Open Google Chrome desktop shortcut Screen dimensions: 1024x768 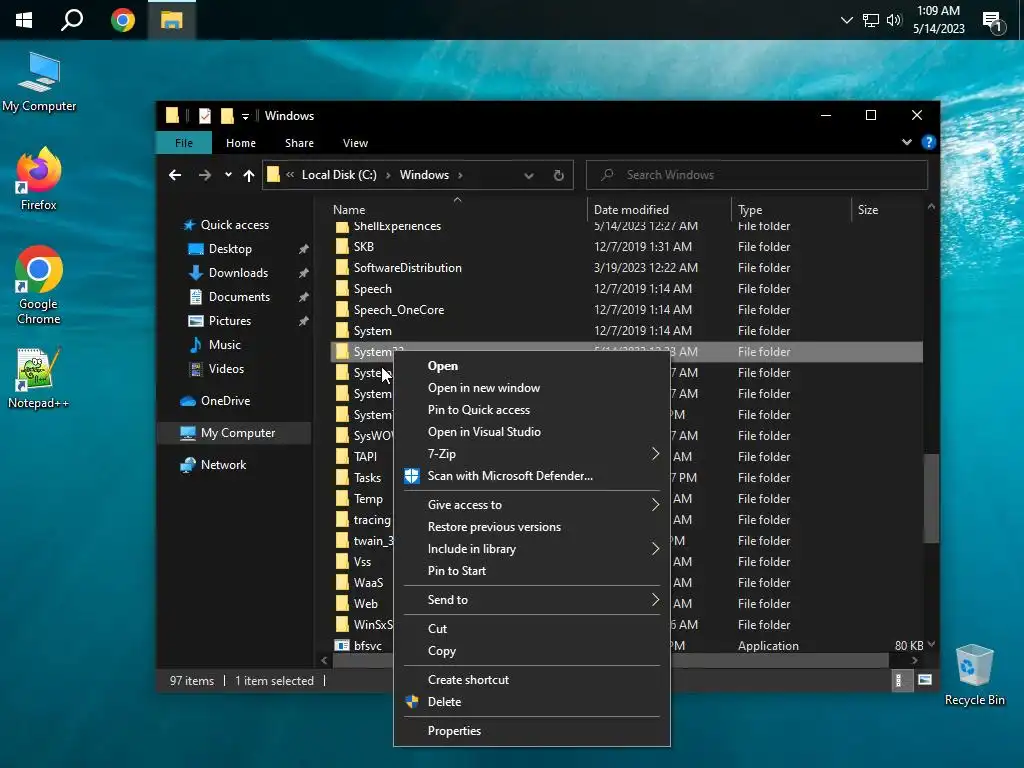[x=39, y=285]
